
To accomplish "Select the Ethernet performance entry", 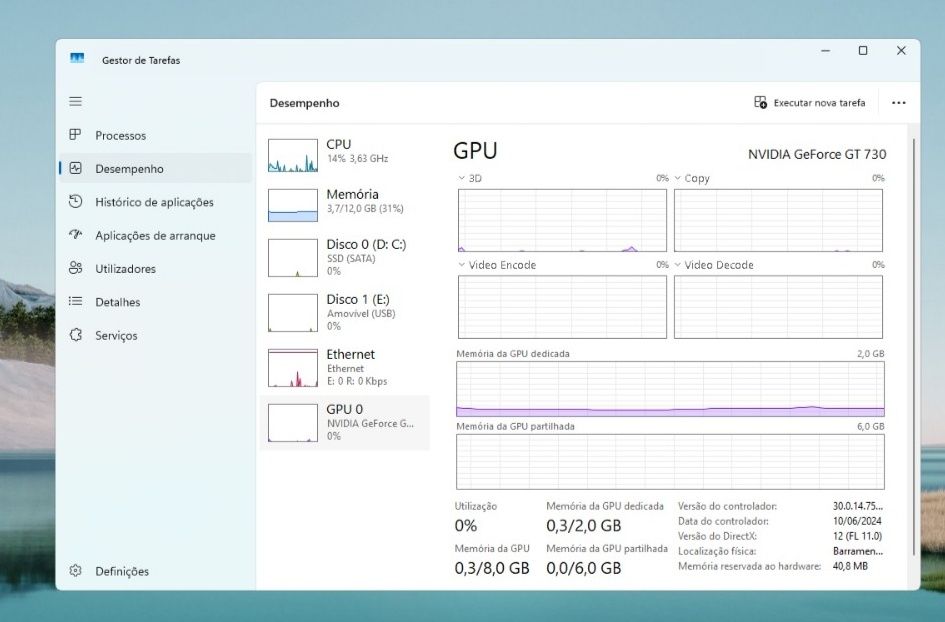I will pyautogui.click(x=344, y=367).
